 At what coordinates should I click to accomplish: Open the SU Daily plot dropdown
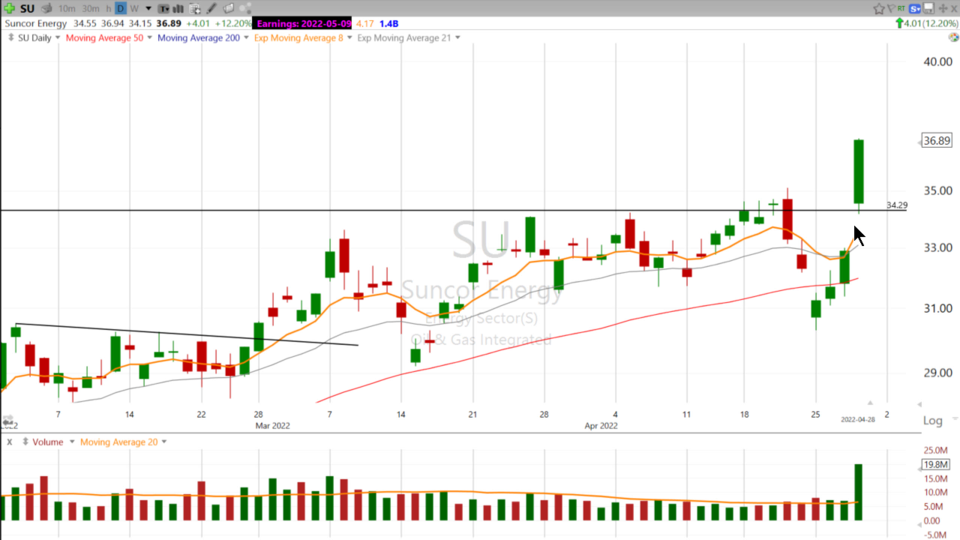click(x=58, y=38)
